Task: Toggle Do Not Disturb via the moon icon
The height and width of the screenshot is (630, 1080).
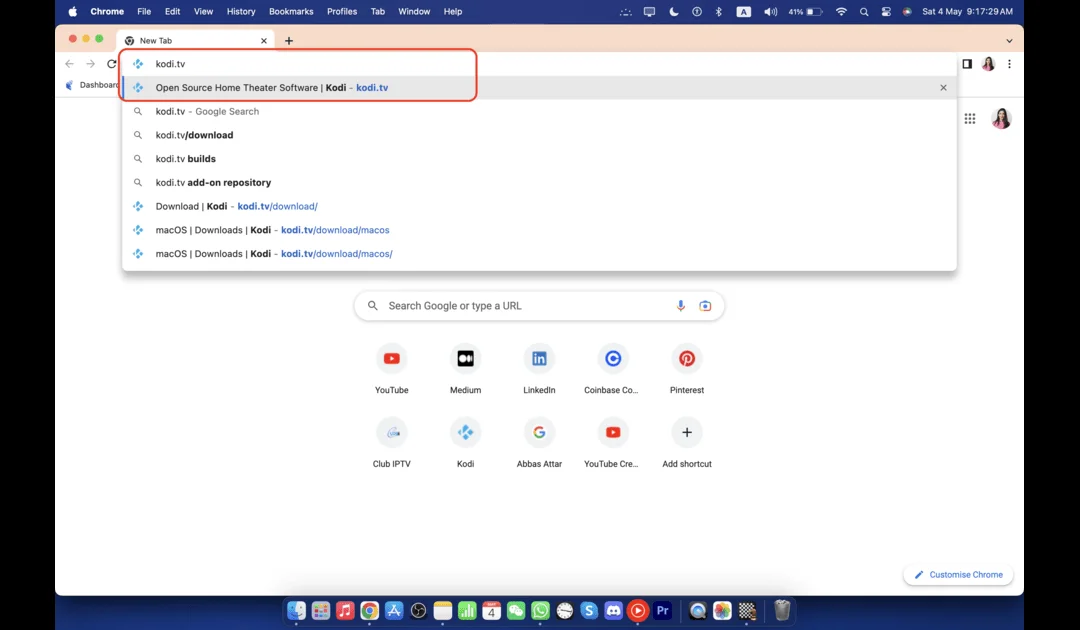Action: pos(673,12)
